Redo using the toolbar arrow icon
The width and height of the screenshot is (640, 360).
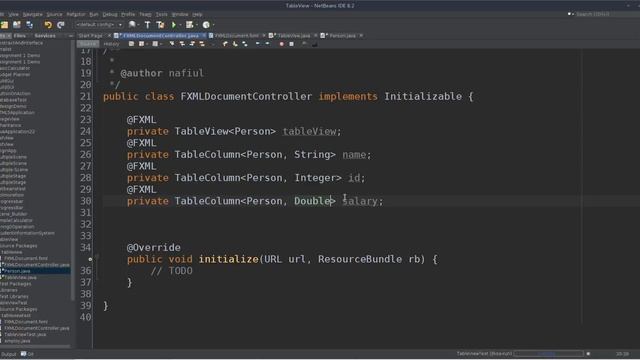[x=61, y=25]
